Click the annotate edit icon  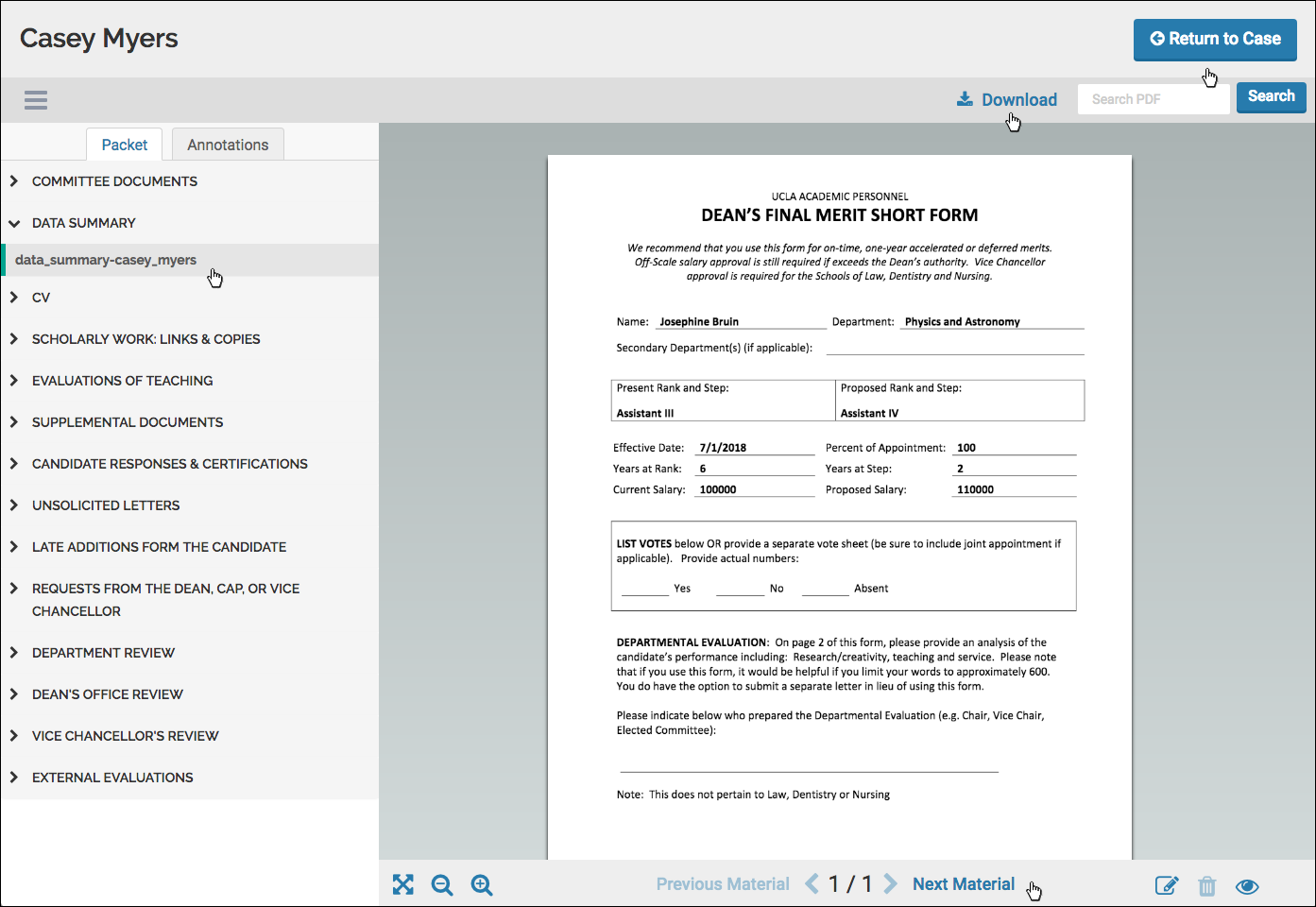1167,885
